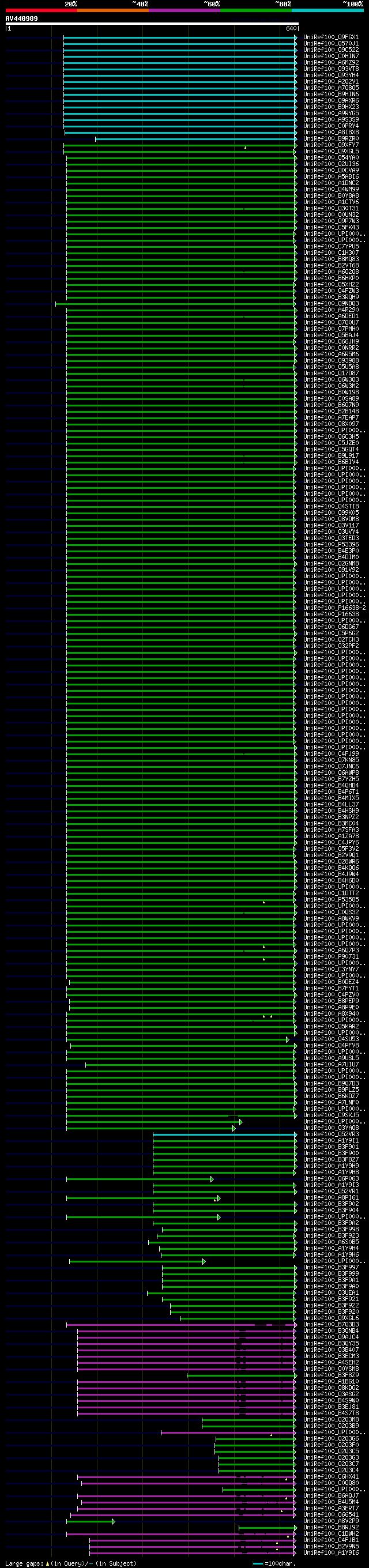369x1568 pixels.
Task: Click hit label UniRef100_A9RYG5
Action: [332, 113]
